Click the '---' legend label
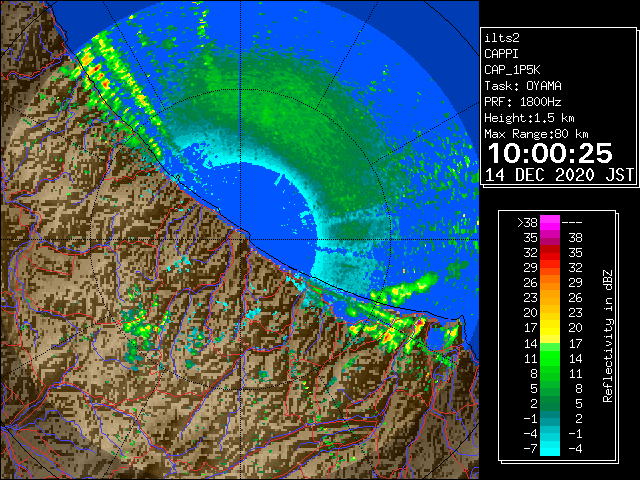This screenshot has height=480, width=640. 572,223
